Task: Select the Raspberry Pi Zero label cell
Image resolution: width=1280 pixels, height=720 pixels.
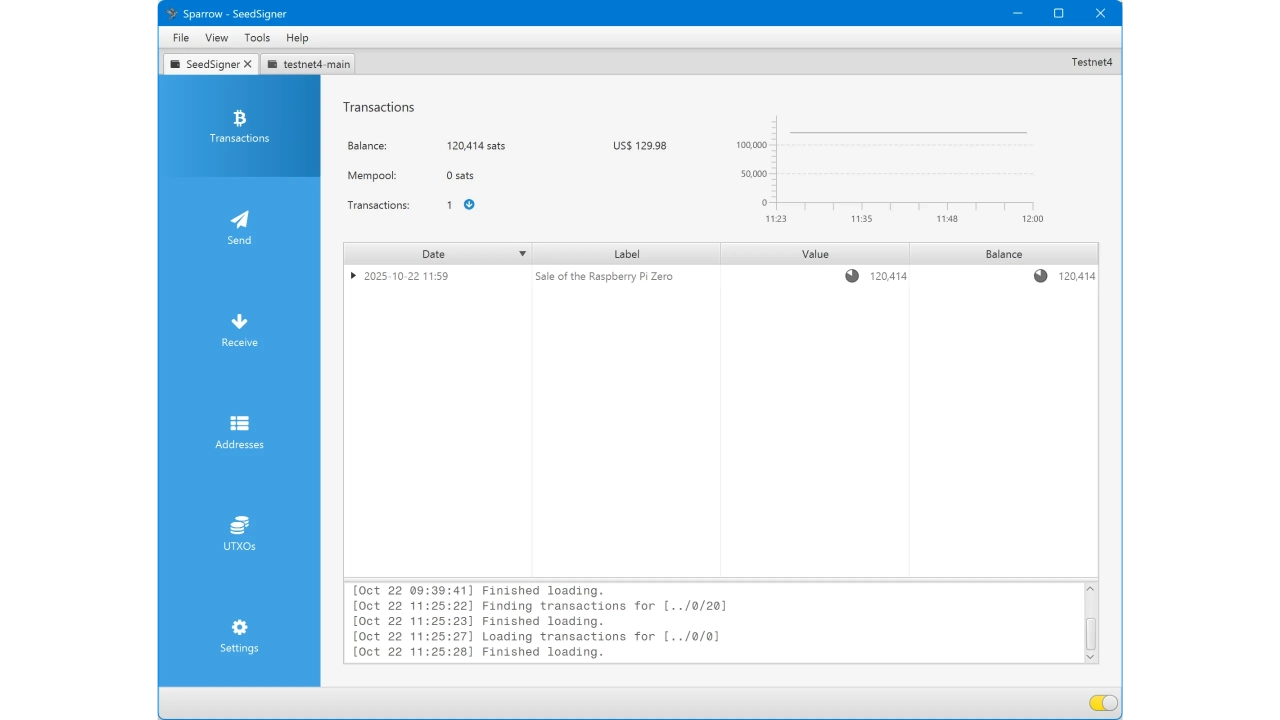Action: coord(604,276)
